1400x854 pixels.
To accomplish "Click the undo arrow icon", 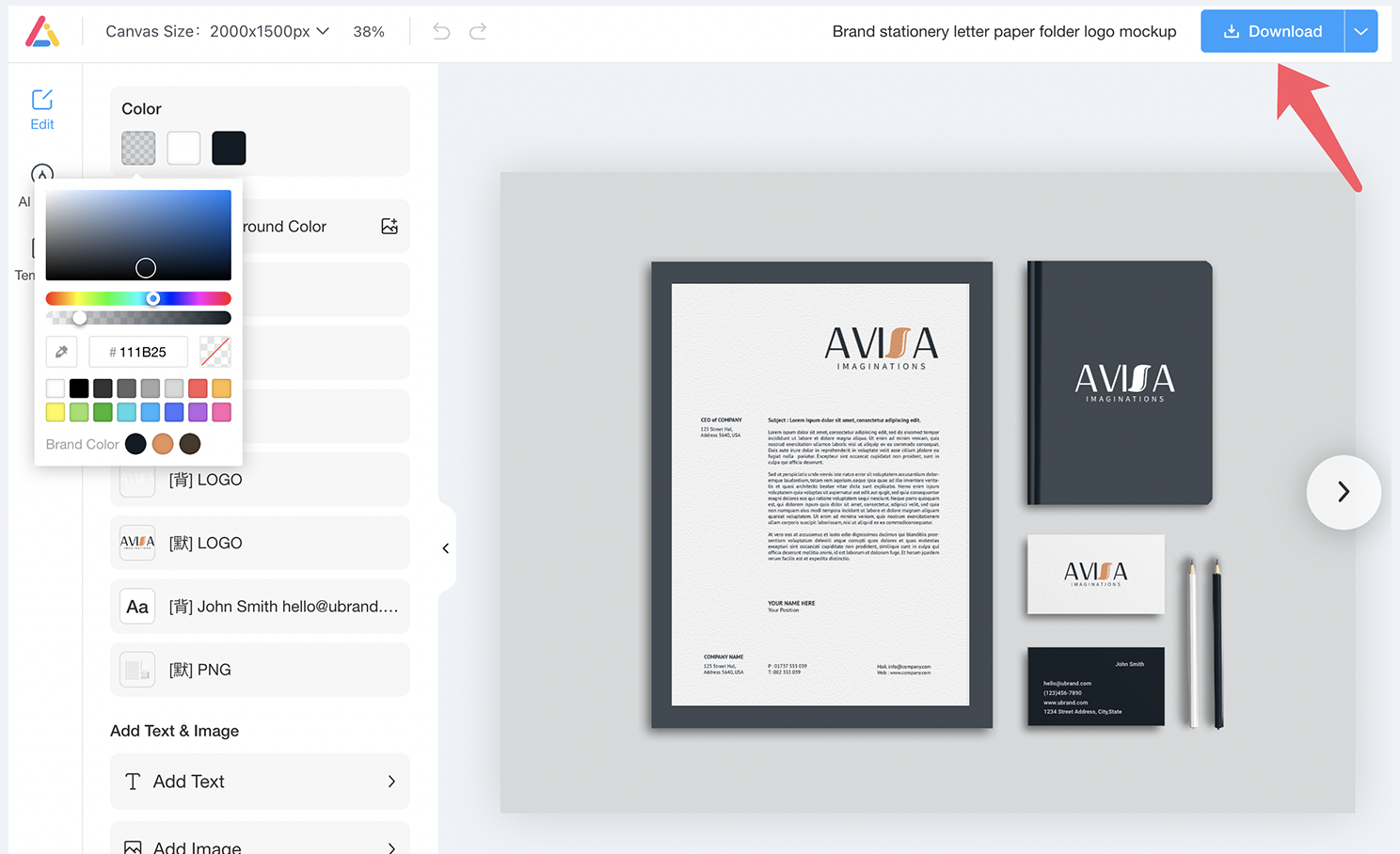I will tap(441, 32).
